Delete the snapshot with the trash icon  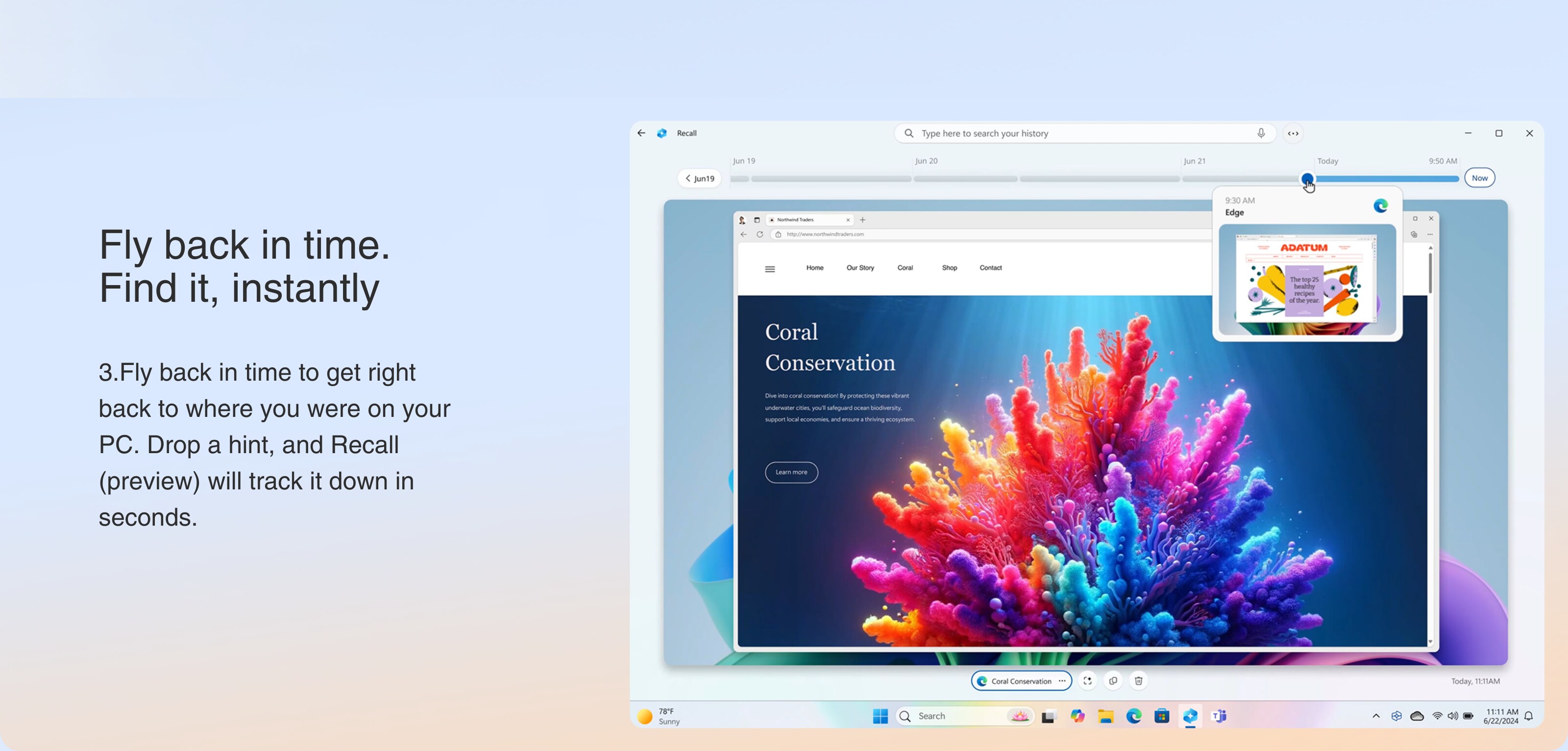[x=1138, y=681]
